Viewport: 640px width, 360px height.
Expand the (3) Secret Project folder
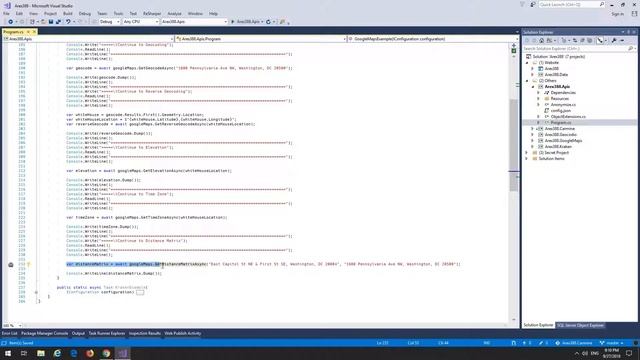click(x=527, y=153)
